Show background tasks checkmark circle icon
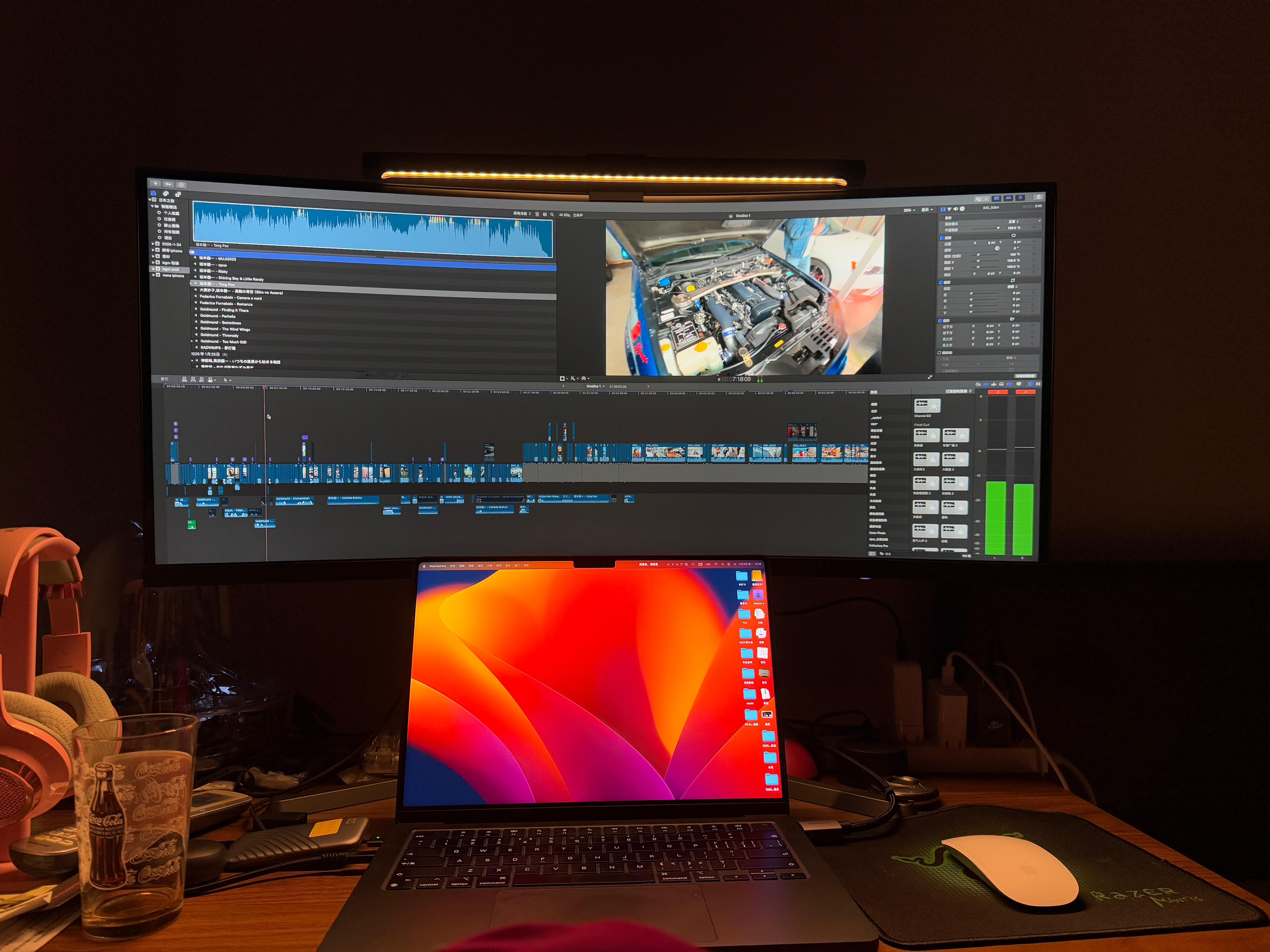Screen dimensions: 1270x952 coord(181,185)
